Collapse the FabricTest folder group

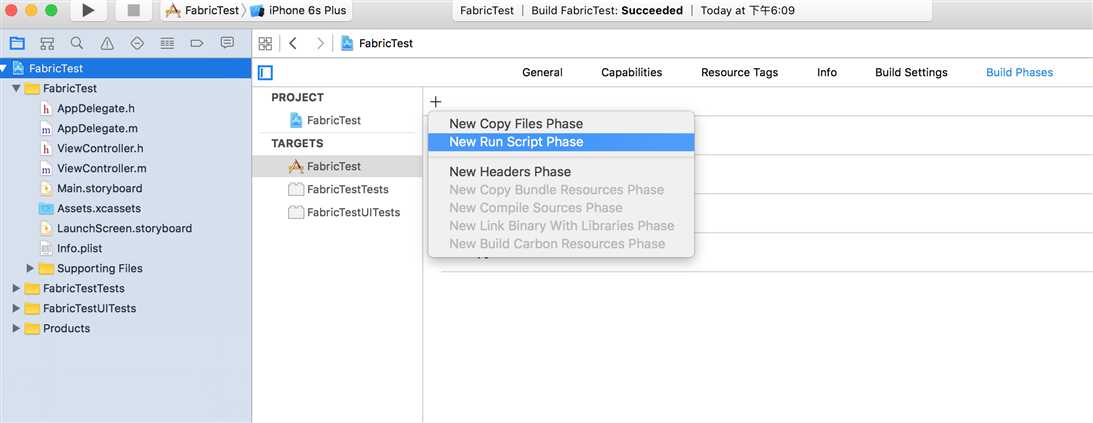pos(16,89)
